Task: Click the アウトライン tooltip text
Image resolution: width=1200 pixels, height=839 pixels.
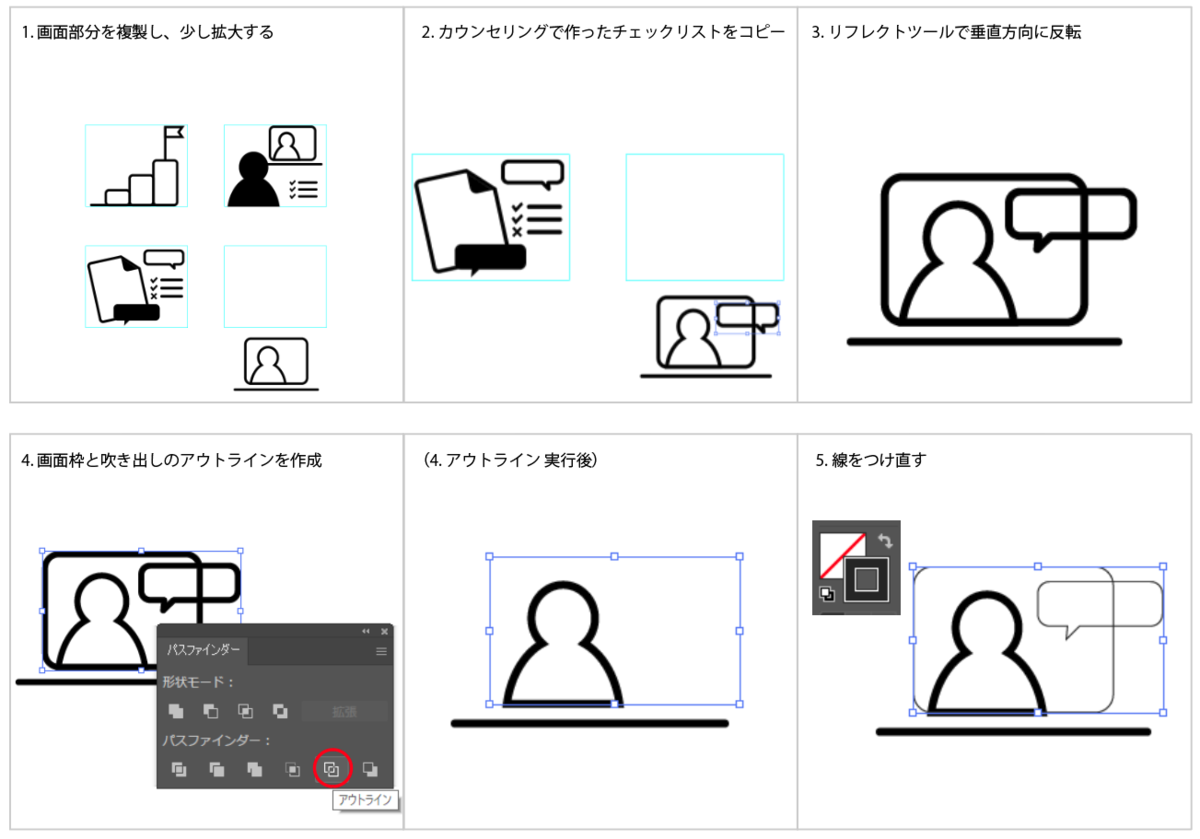Action: point(366,800)
